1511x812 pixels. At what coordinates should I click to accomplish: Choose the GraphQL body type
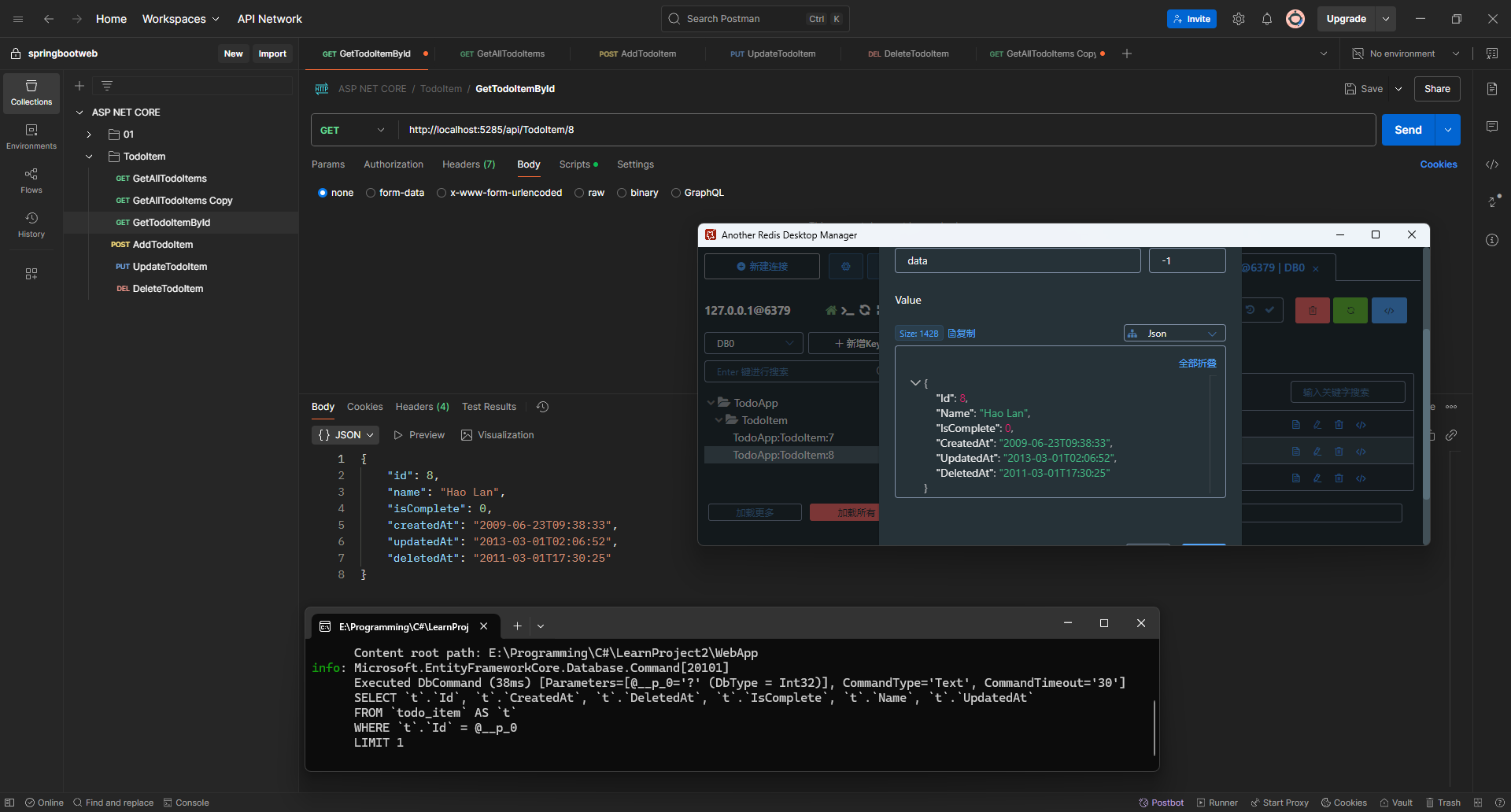click(x=676, y=193)
